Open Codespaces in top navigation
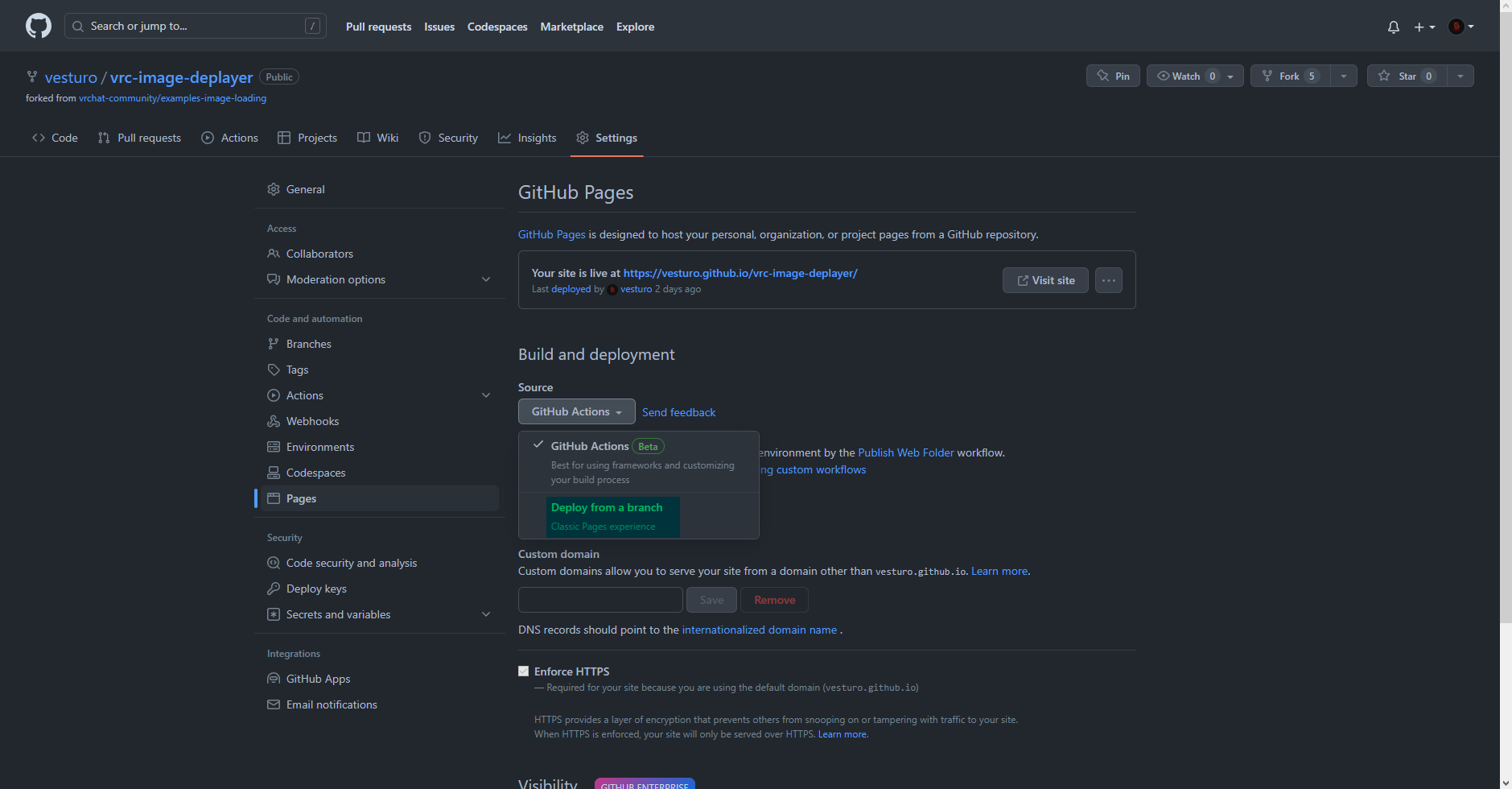Image resolution: width=1512 pixels, height=789 pixels. point(497,27)
